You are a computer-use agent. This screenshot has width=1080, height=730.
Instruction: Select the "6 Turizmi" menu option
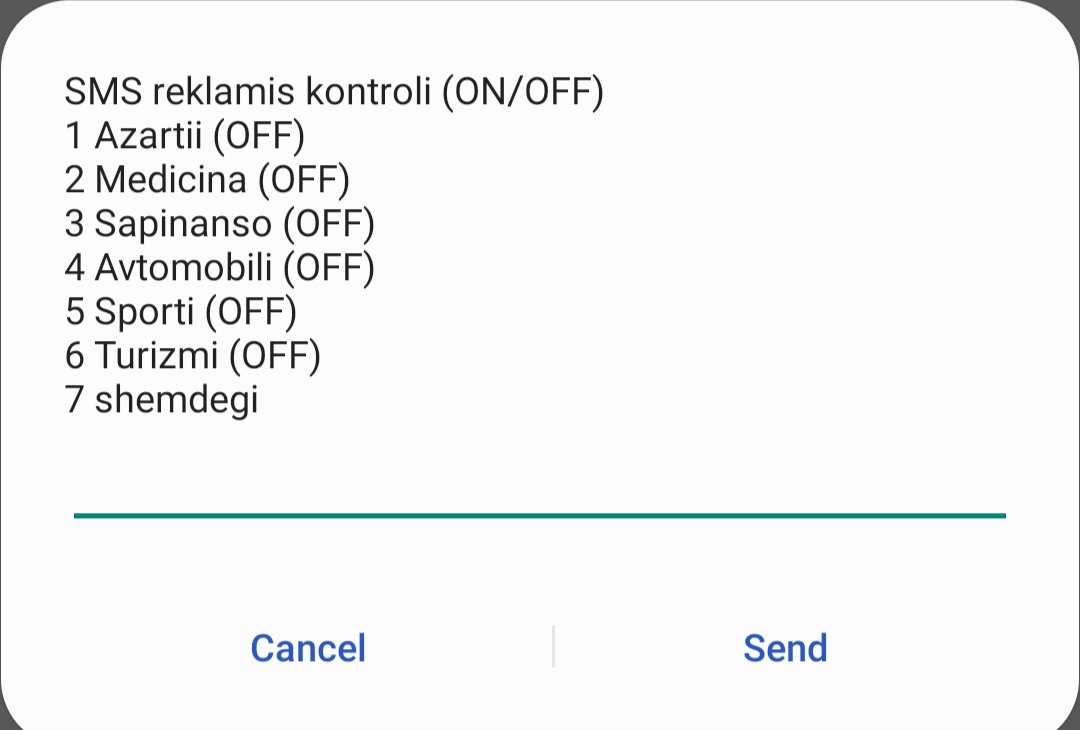tap(141, 356)
